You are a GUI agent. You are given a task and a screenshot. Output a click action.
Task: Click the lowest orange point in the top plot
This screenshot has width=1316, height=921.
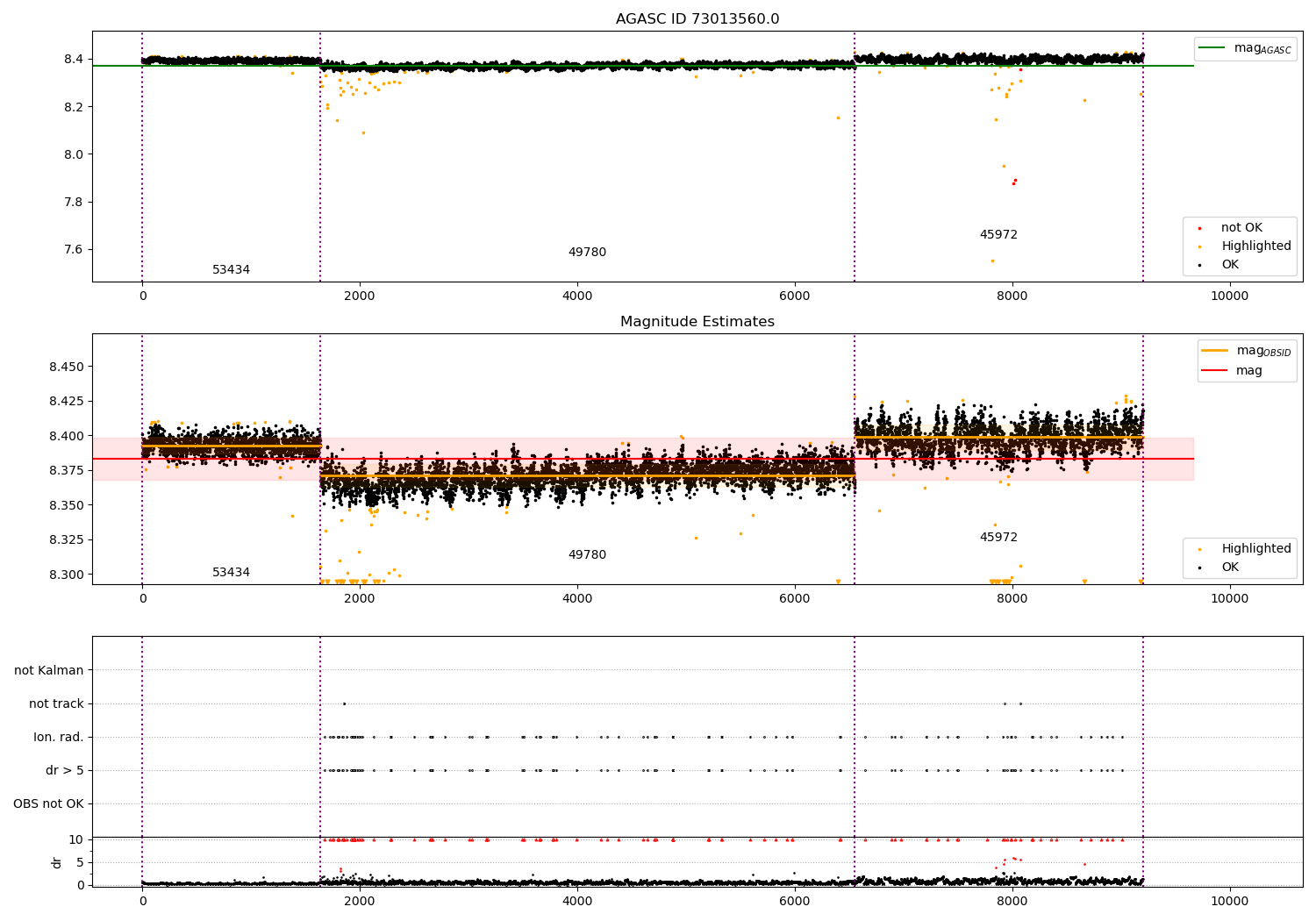tap(992, 261)
